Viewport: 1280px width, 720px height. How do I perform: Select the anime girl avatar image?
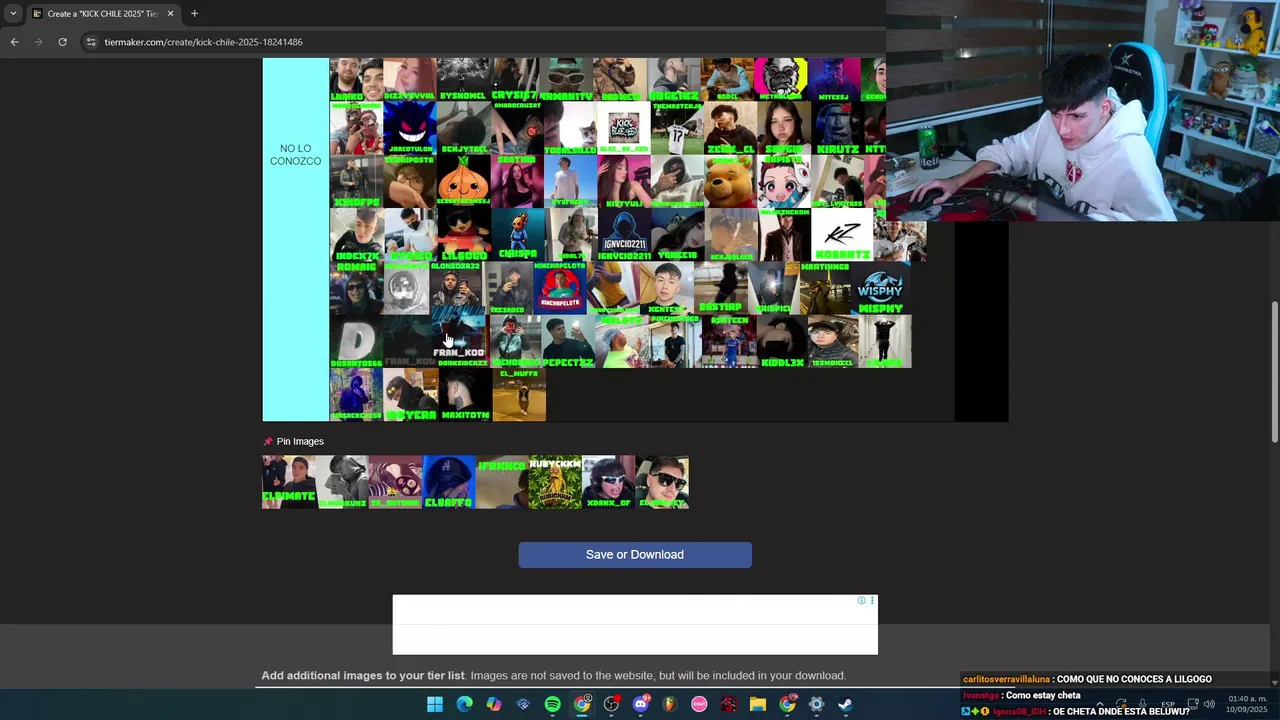(783, 182)
